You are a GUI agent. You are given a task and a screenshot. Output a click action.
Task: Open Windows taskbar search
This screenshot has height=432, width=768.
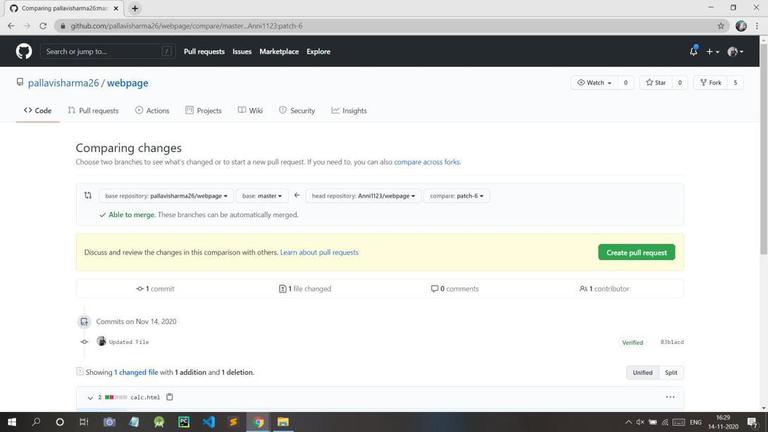(36, 422)
